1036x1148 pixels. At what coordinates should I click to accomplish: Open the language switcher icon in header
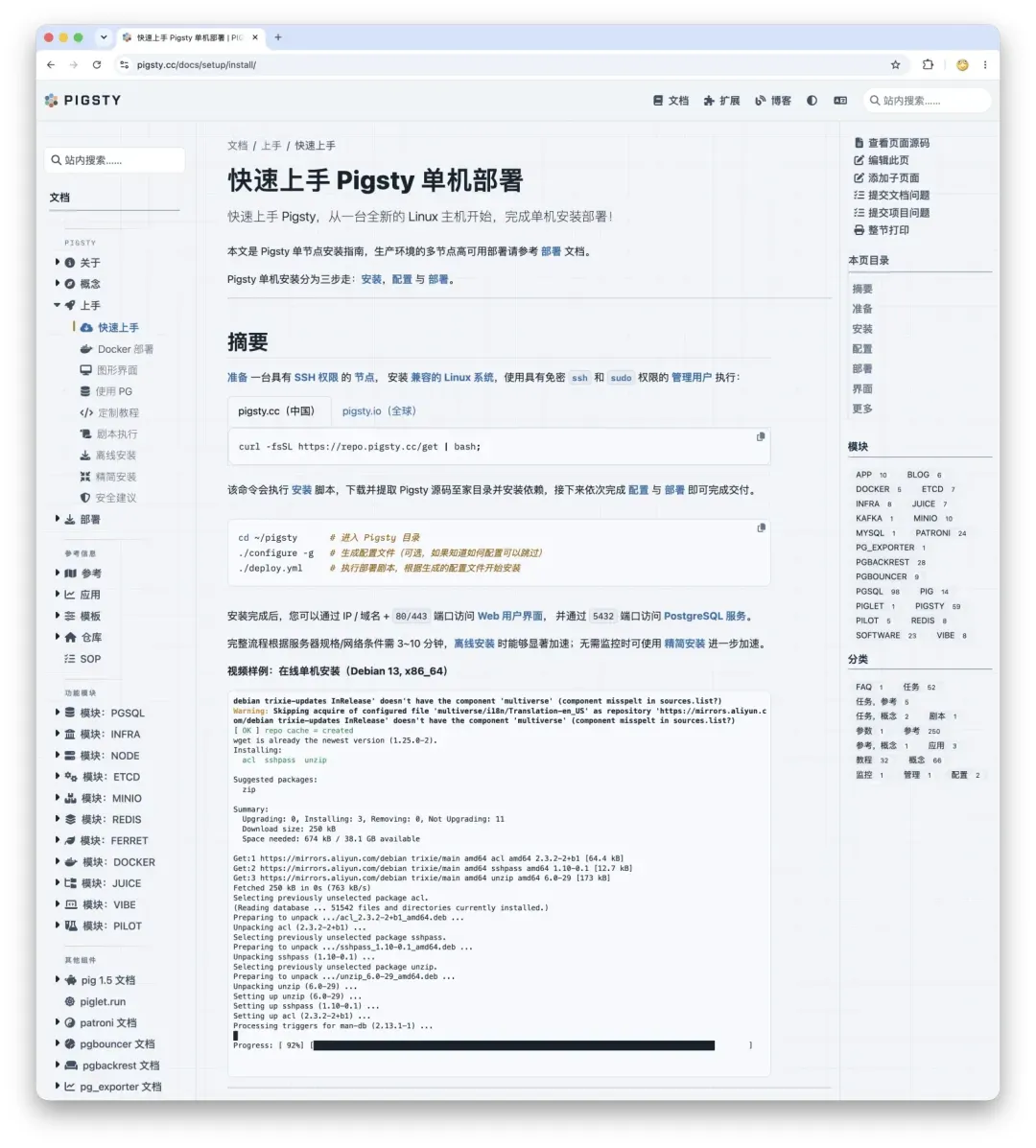pos(839,101)
